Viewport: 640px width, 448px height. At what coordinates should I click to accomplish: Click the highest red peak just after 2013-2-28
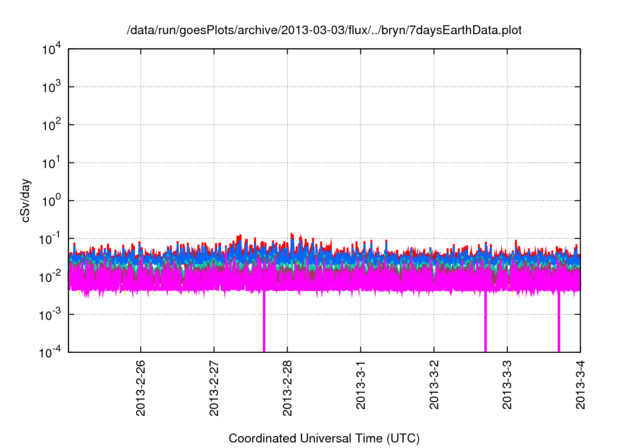(x=291, y=235)
